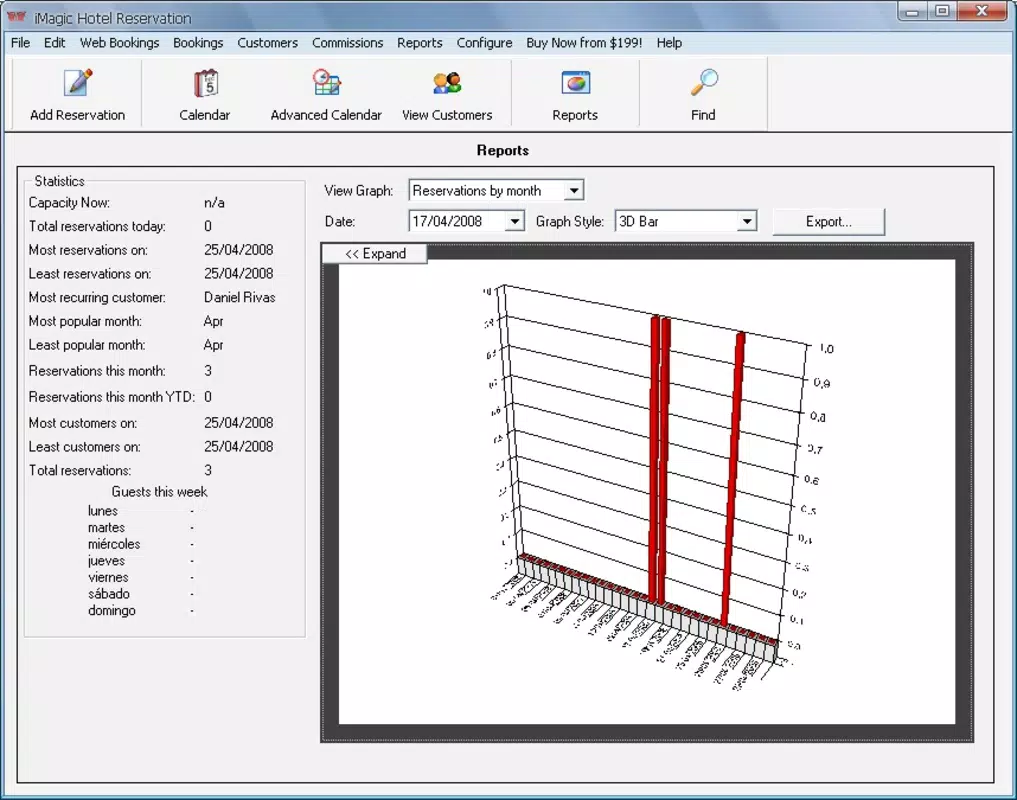Click the Most popular month label

tap(85, 321)
